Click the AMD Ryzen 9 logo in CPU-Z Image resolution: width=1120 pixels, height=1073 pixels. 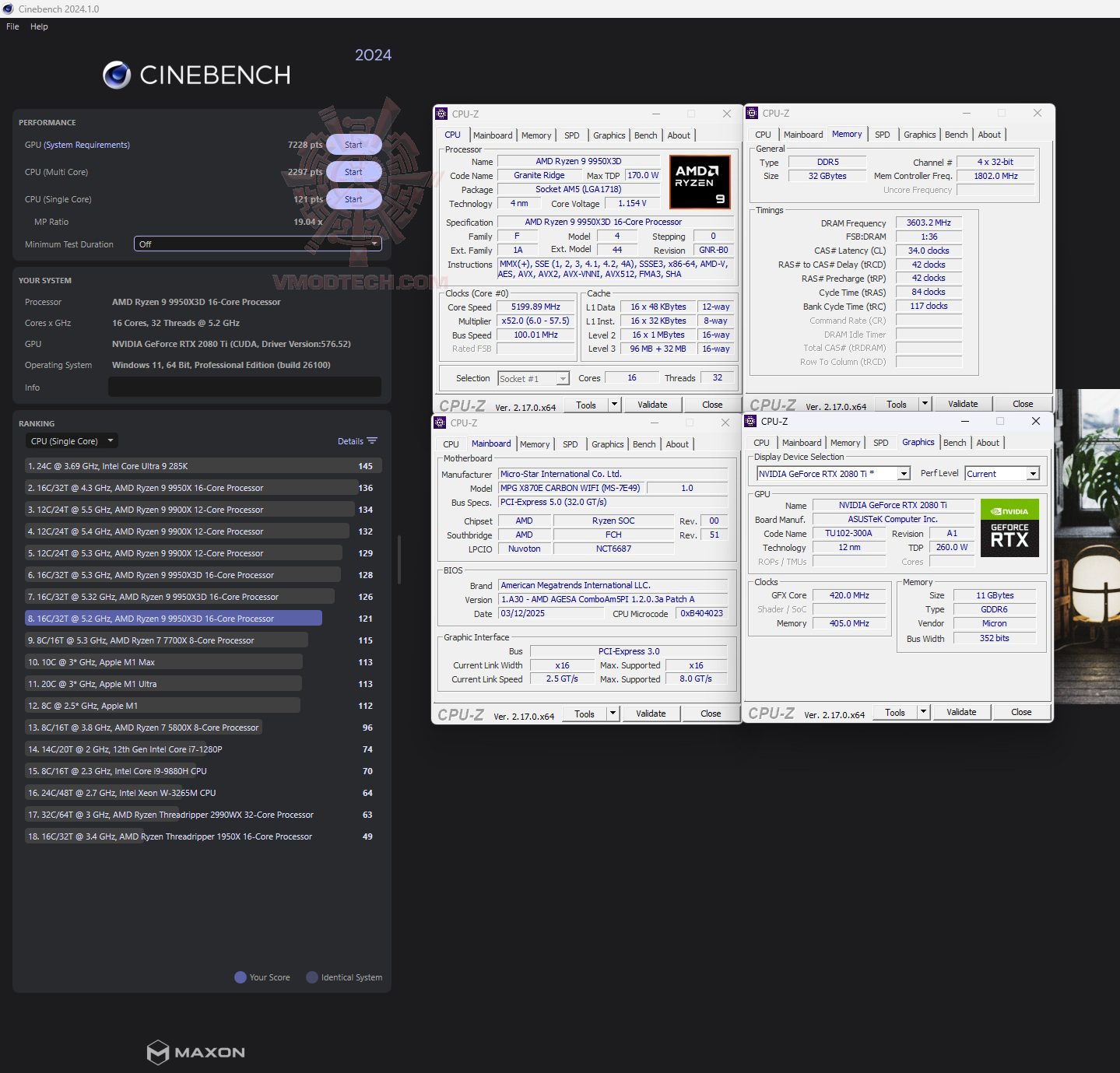tap(700, 182)
